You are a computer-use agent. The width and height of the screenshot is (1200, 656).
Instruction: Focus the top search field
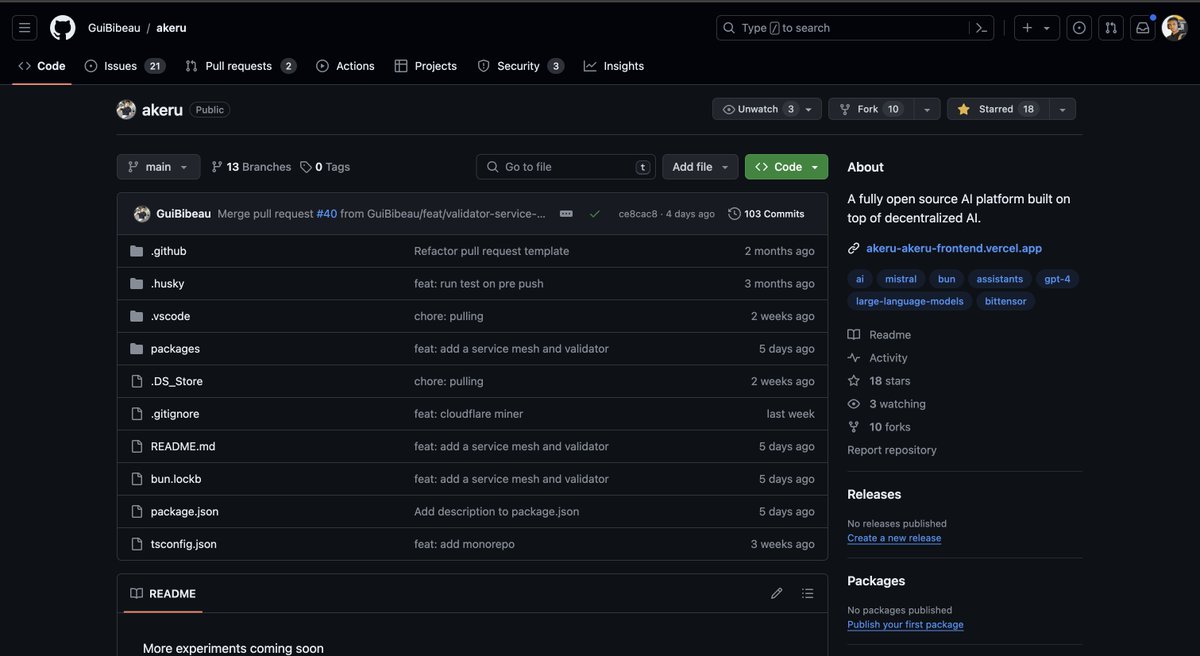855,28
